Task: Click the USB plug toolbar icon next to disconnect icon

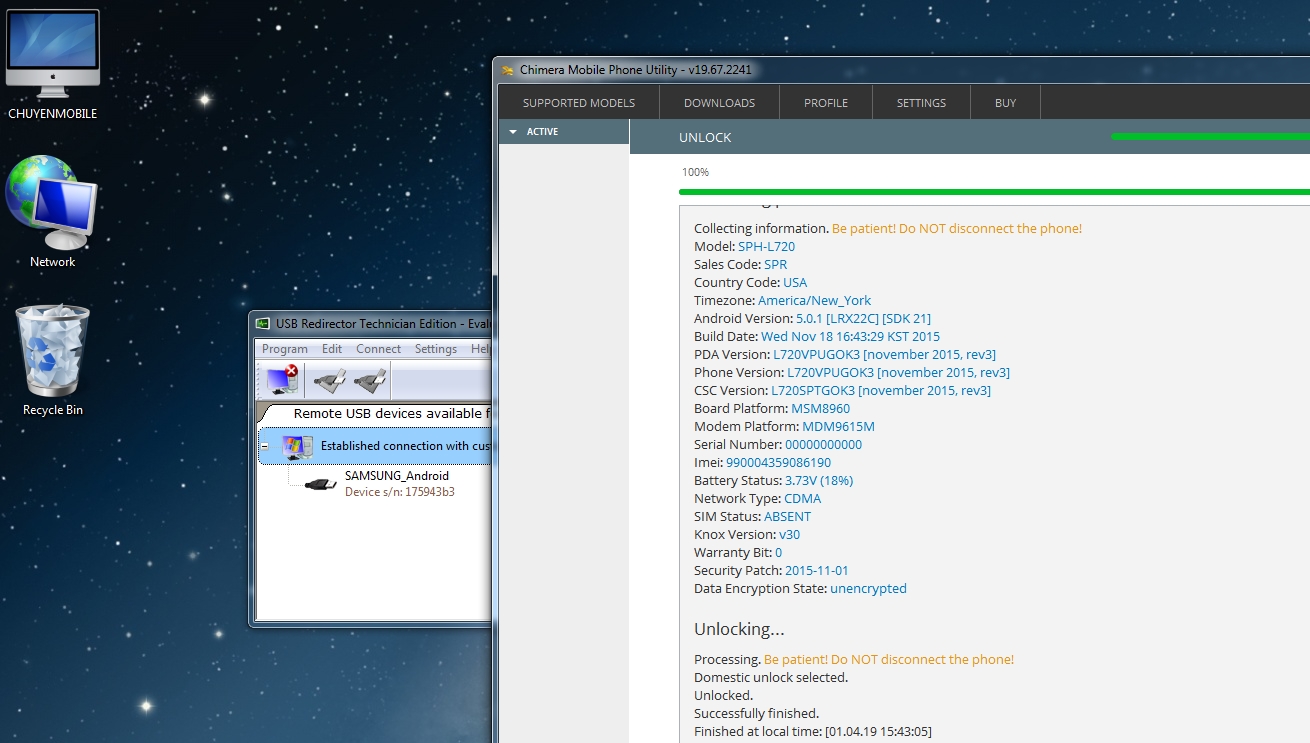Action: (329, 381)
